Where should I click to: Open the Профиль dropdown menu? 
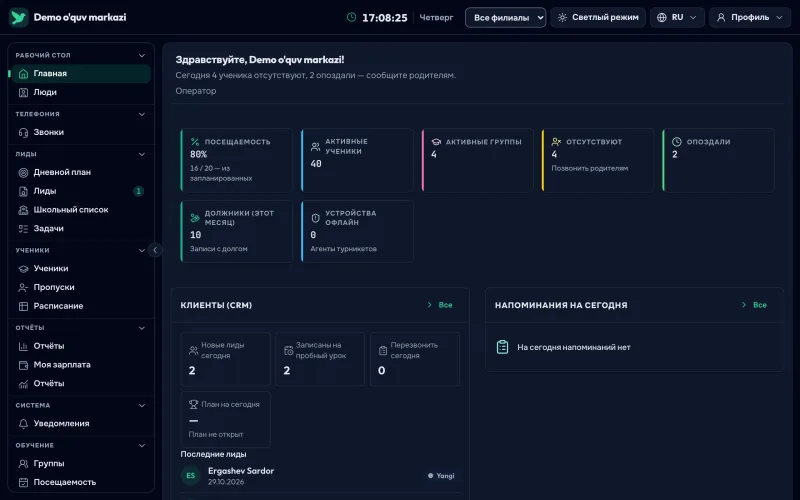749,17
